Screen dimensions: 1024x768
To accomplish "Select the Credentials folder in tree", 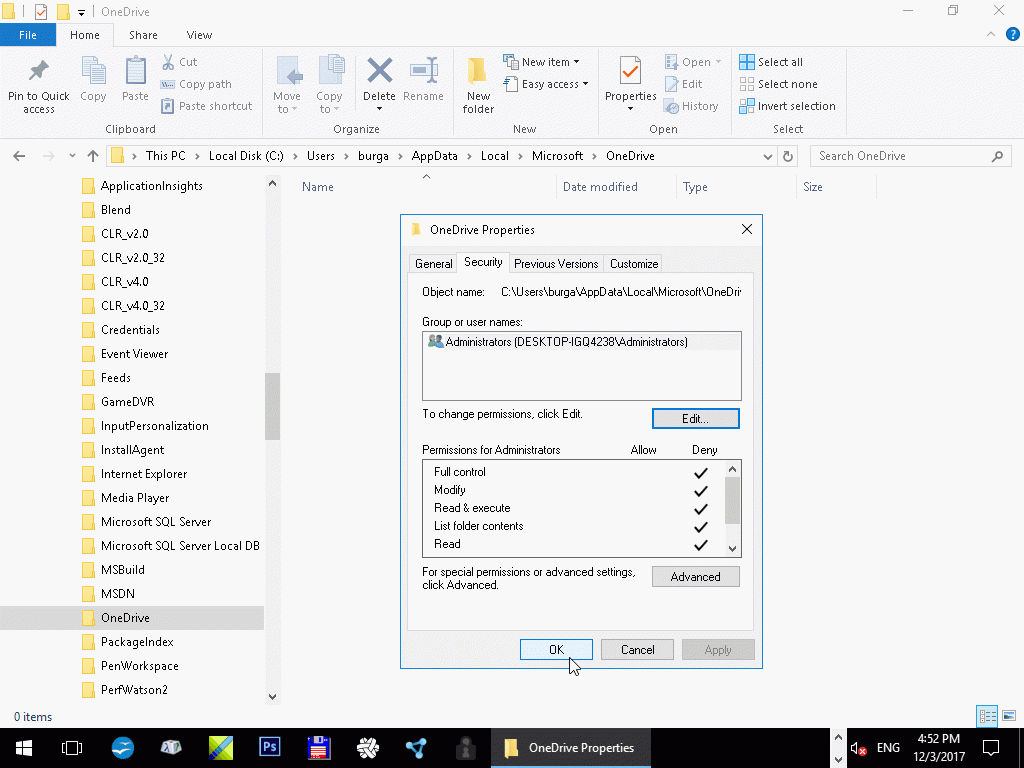I will 130,330.
